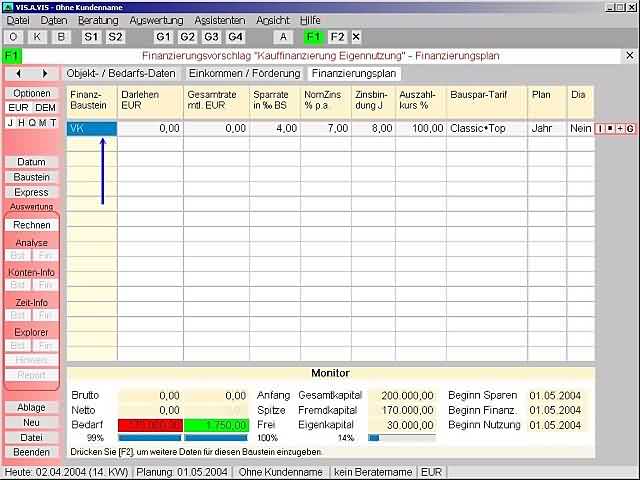The height and width of the screenshot is (480, 640).
Task: Click the Auszahlkurs 100,00 cell
Action: tap(421, 129)
